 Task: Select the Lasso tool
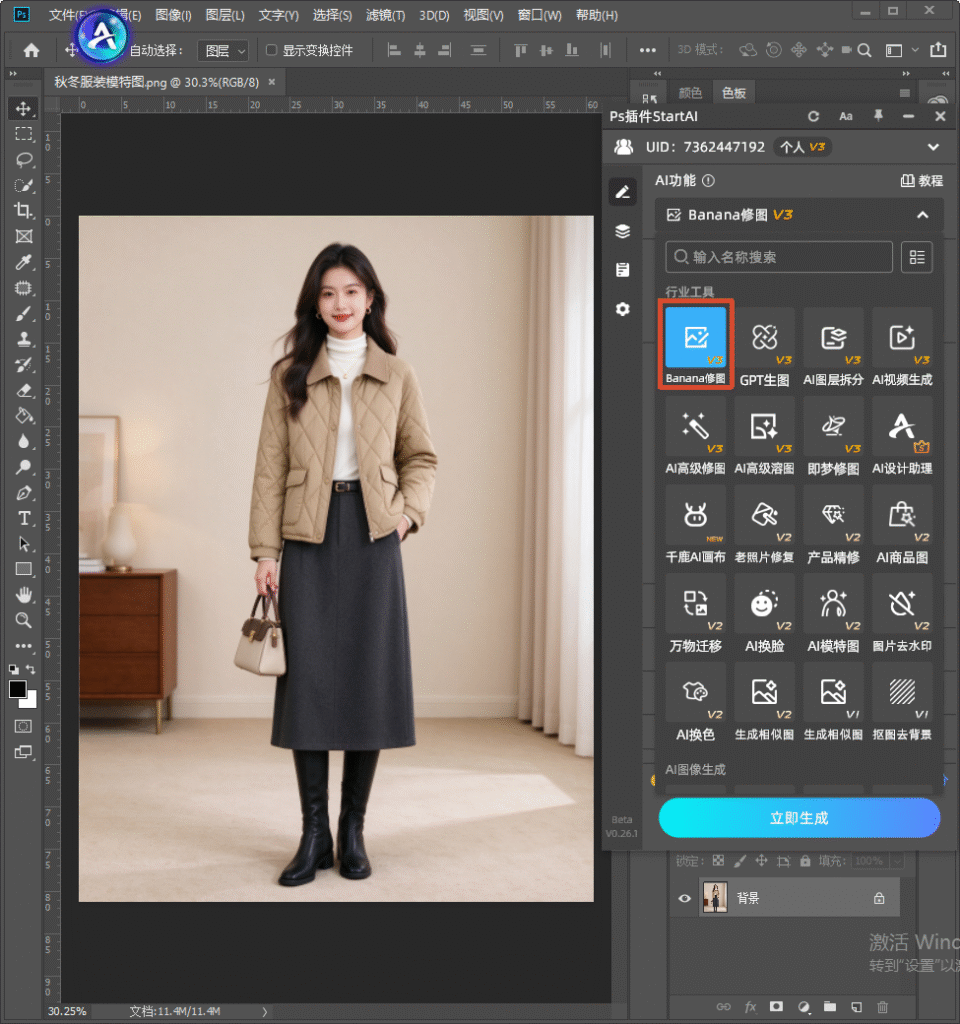tap(24, 160)
